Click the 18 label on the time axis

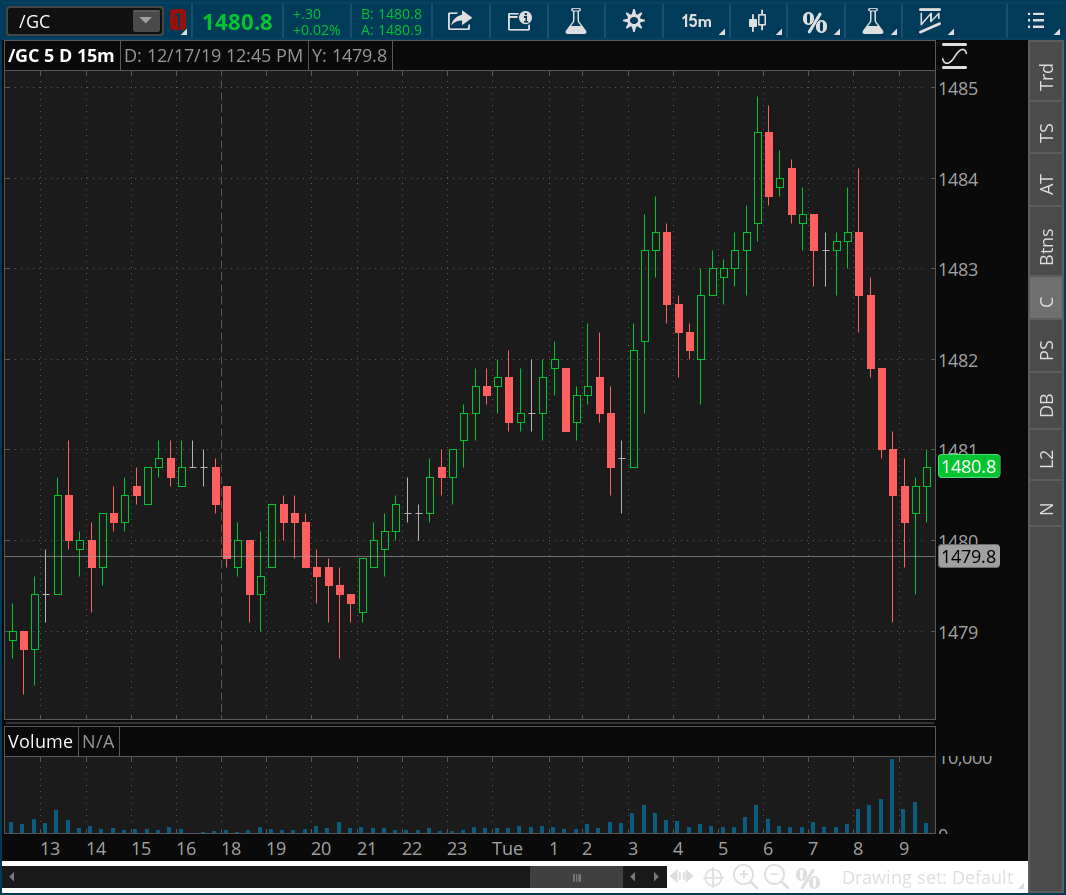[x=231, y=849]
